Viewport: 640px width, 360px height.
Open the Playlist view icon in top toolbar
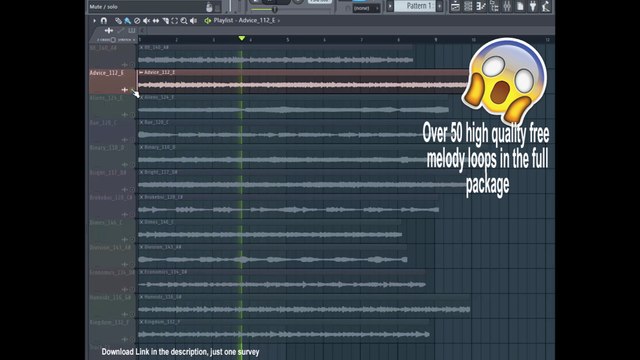(x=455, y=6)
